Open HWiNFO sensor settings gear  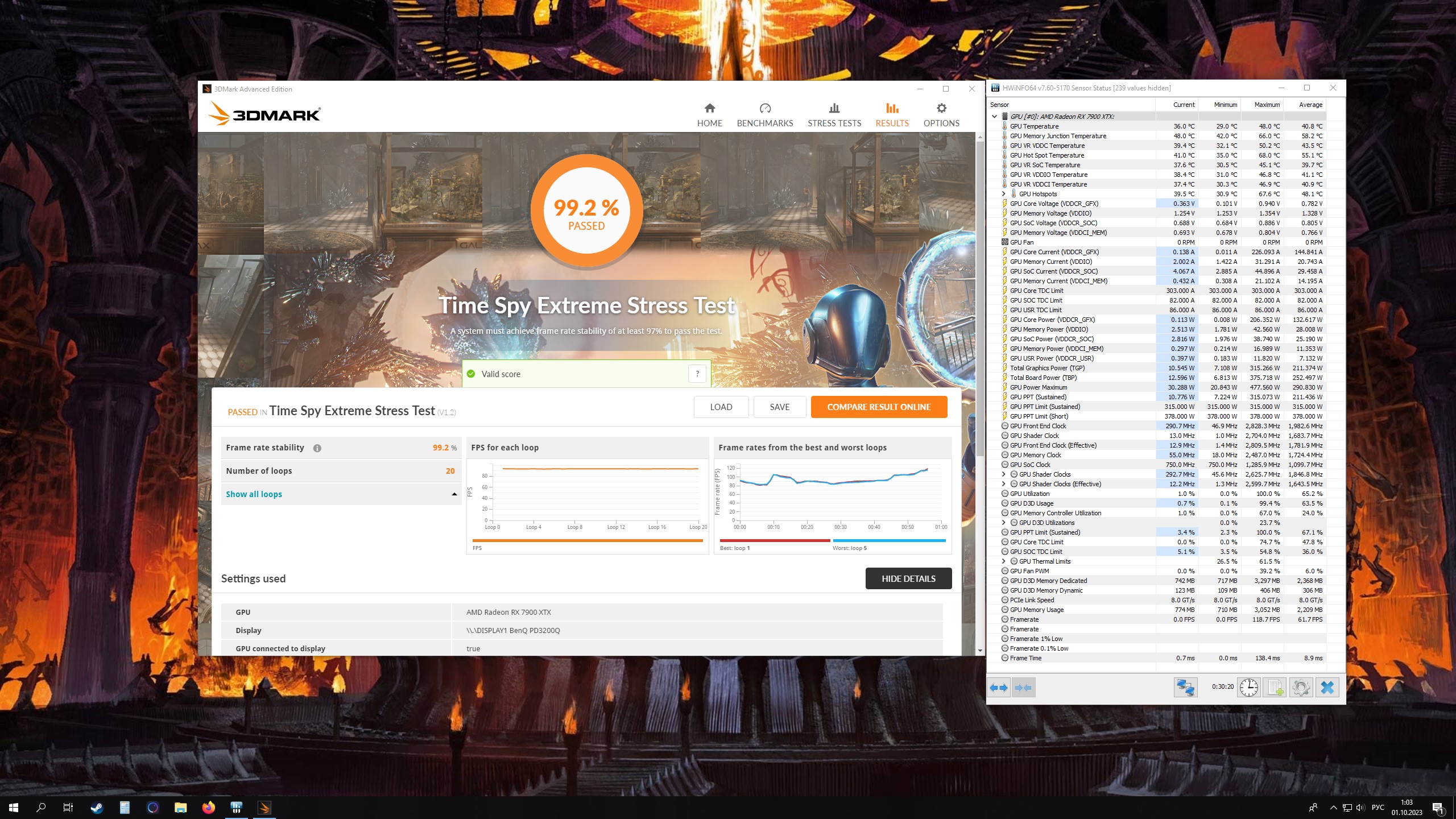pyautogui.click(x=1301, y=688)
